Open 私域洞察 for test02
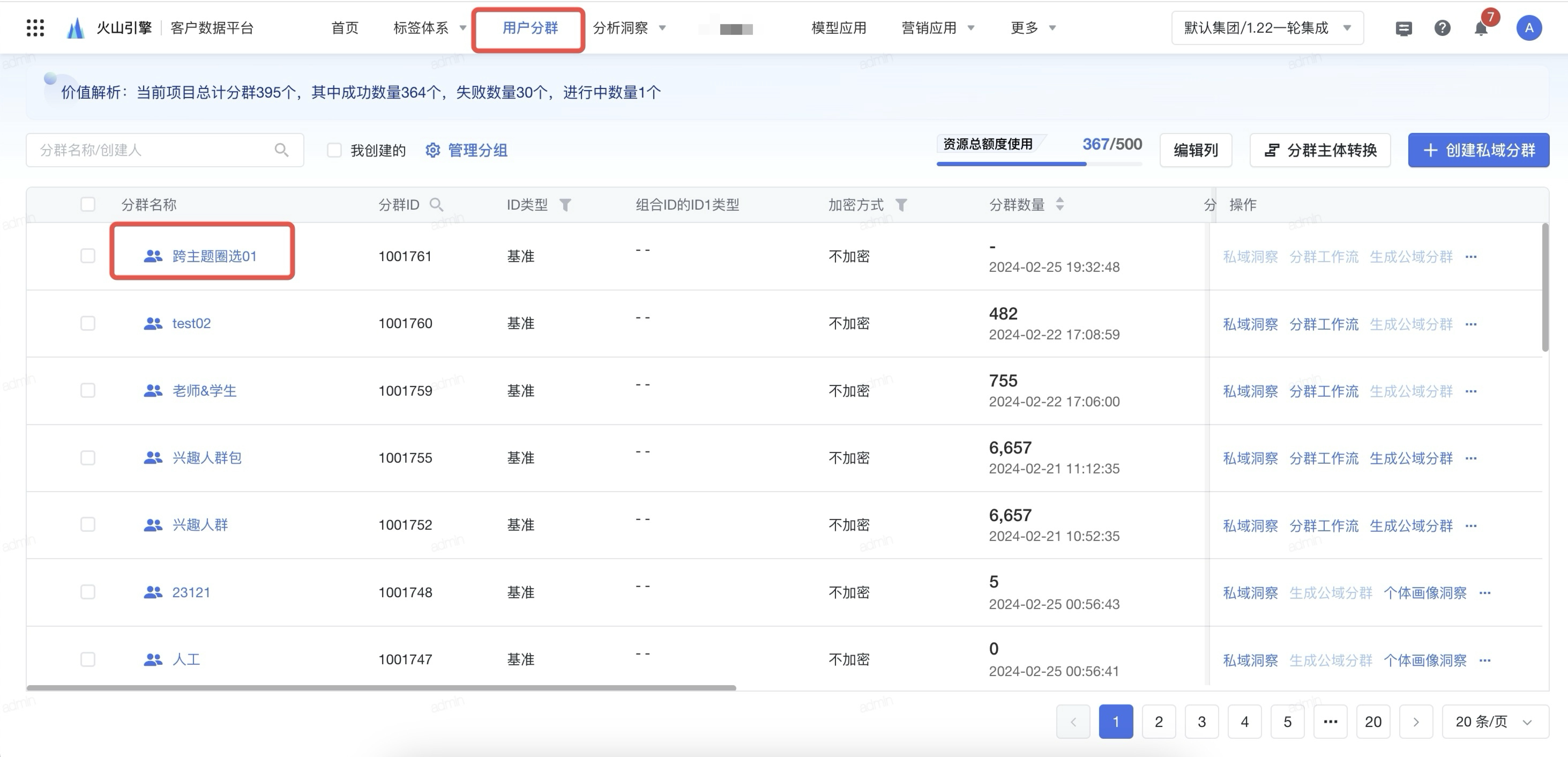 1250,324
